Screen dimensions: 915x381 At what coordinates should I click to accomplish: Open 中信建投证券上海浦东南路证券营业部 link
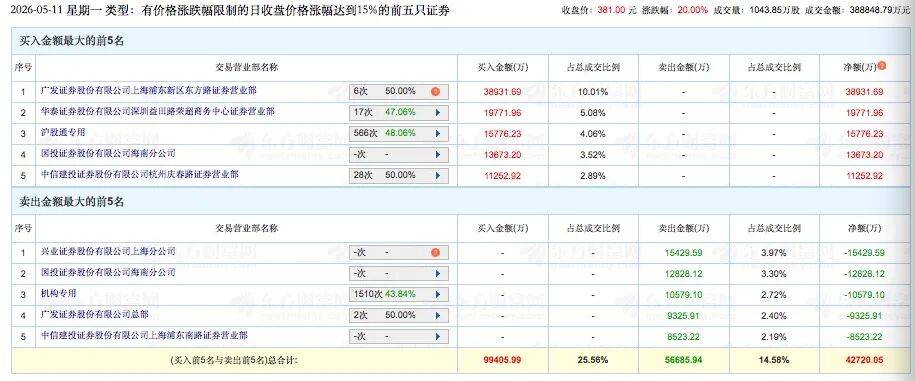(x=144, y=335)
